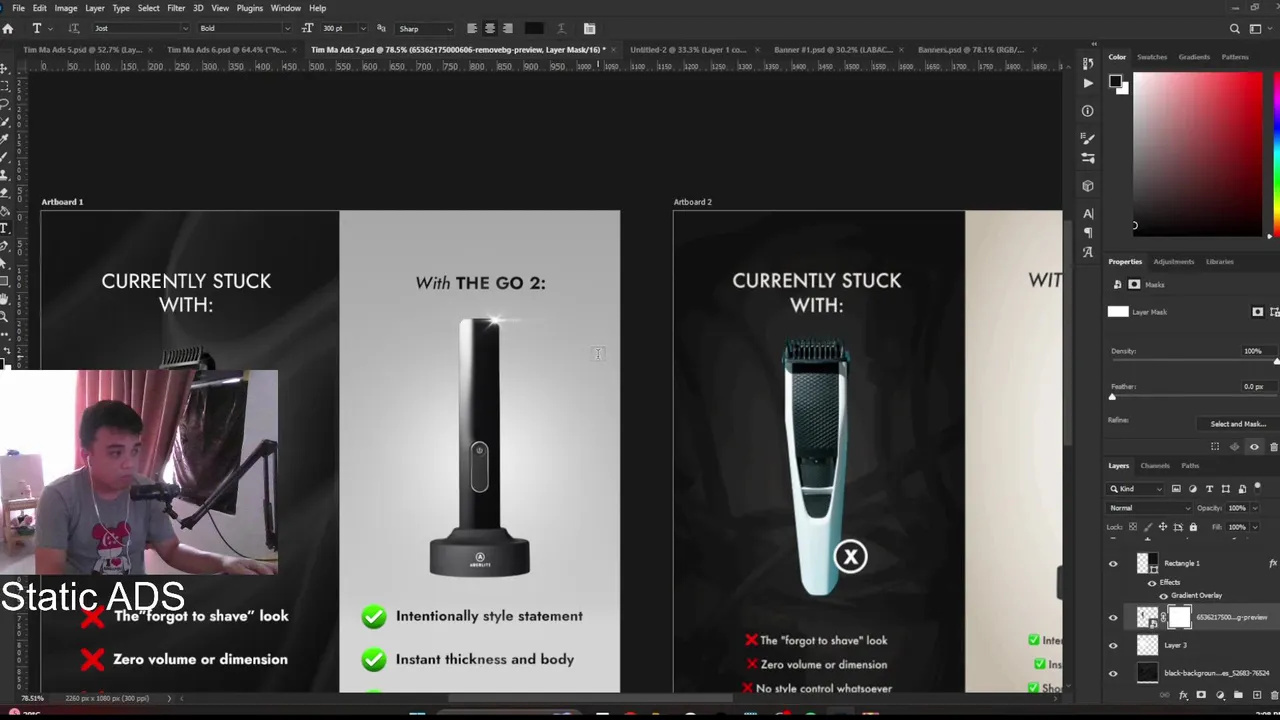Viewport: 1280px width, 720px height.
Task: Open the Brush Settings panel icon
Action: pyautogui.click(x=1088, y=139)
